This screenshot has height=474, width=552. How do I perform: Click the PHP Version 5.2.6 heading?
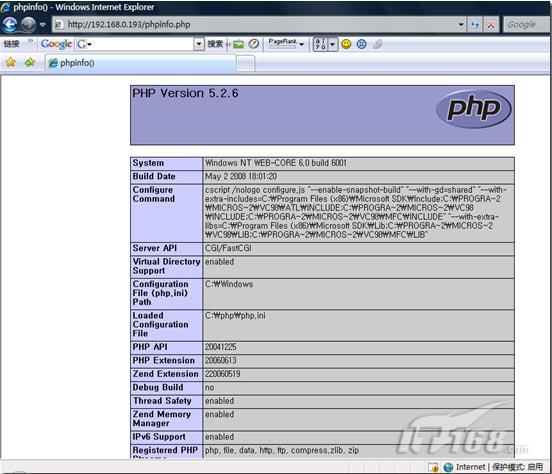[186, 93]
